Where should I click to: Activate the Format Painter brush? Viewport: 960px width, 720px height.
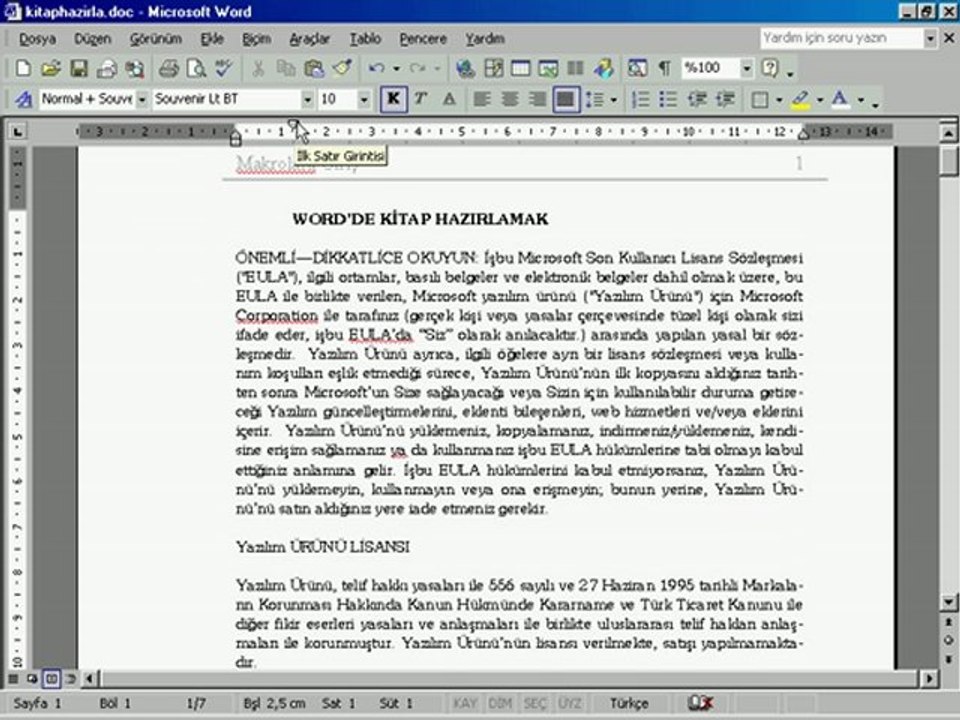[342, 68]
